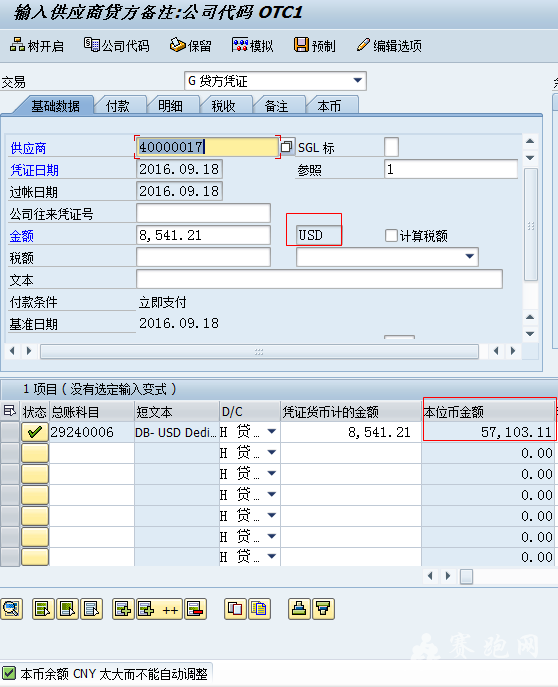Toggle the 计算税额 checkbox
558x687 pixels.
click(391, 235)
